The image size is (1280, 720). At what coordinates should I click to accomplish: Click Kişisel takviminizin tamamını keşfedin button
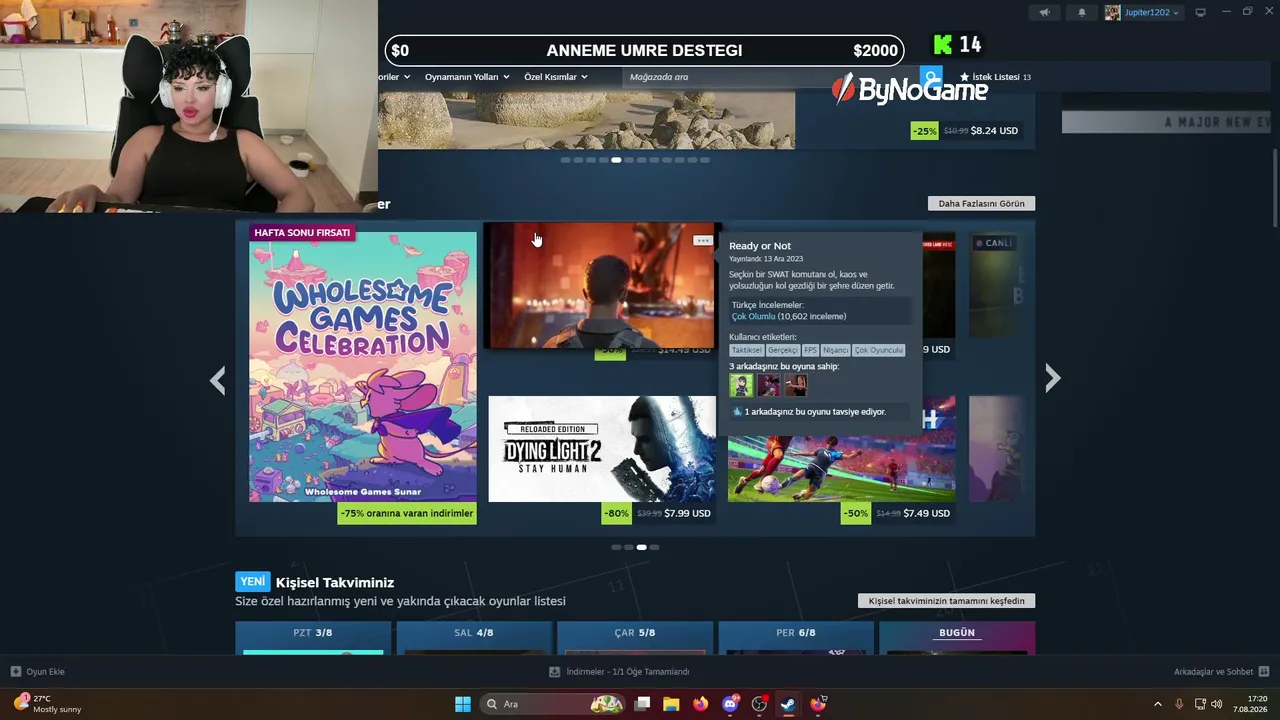tap(946, 601)
